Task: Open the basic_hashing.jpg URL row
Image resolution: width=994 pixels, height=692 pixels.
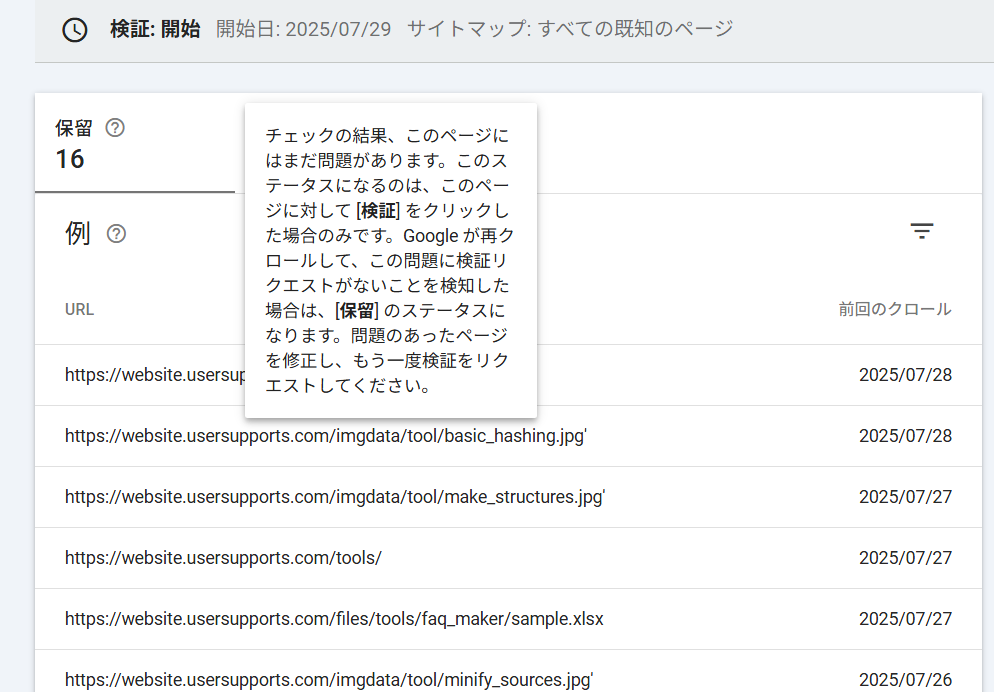Action: (x=325, y=436)
